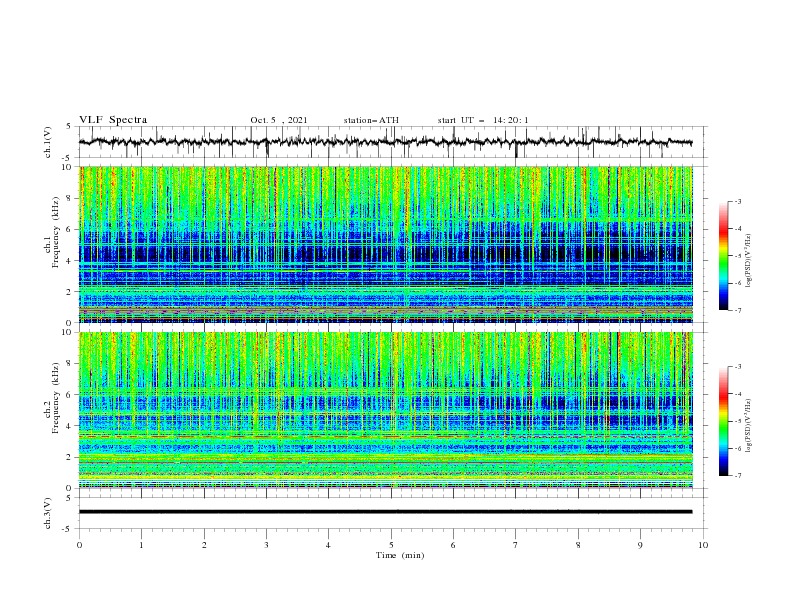This screenshot has width=792, height=612.
Task: Click the "-7" tick on ch.2 colorbar
Action: tap(737, 476)
